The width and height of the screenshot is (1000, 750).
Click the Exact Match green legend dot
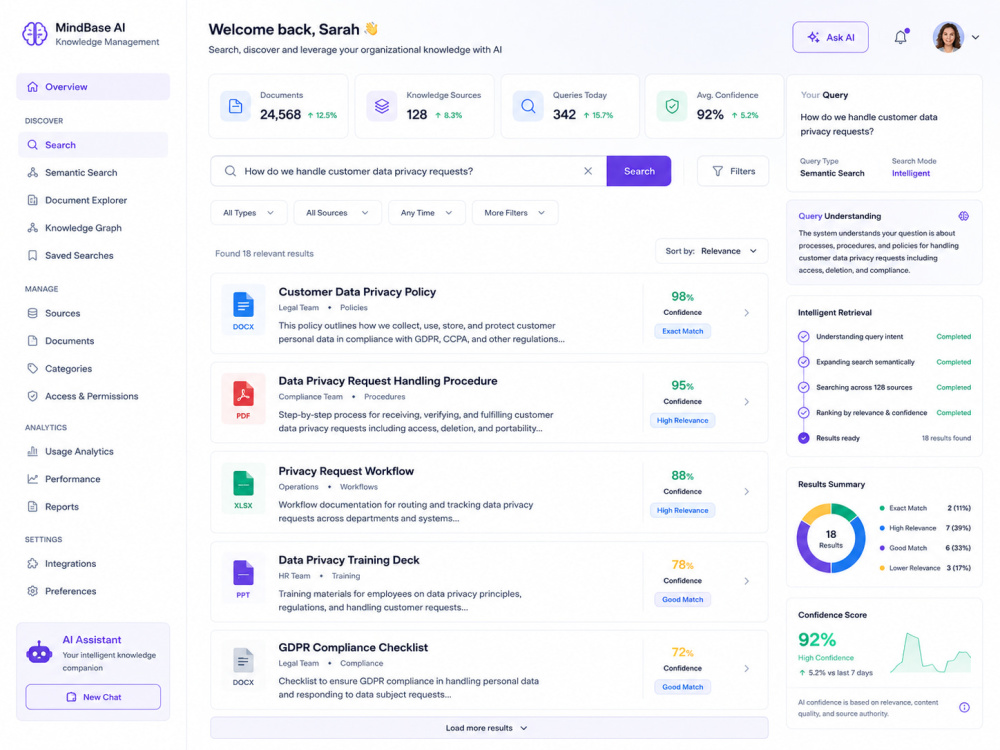(x=882, y=508)
